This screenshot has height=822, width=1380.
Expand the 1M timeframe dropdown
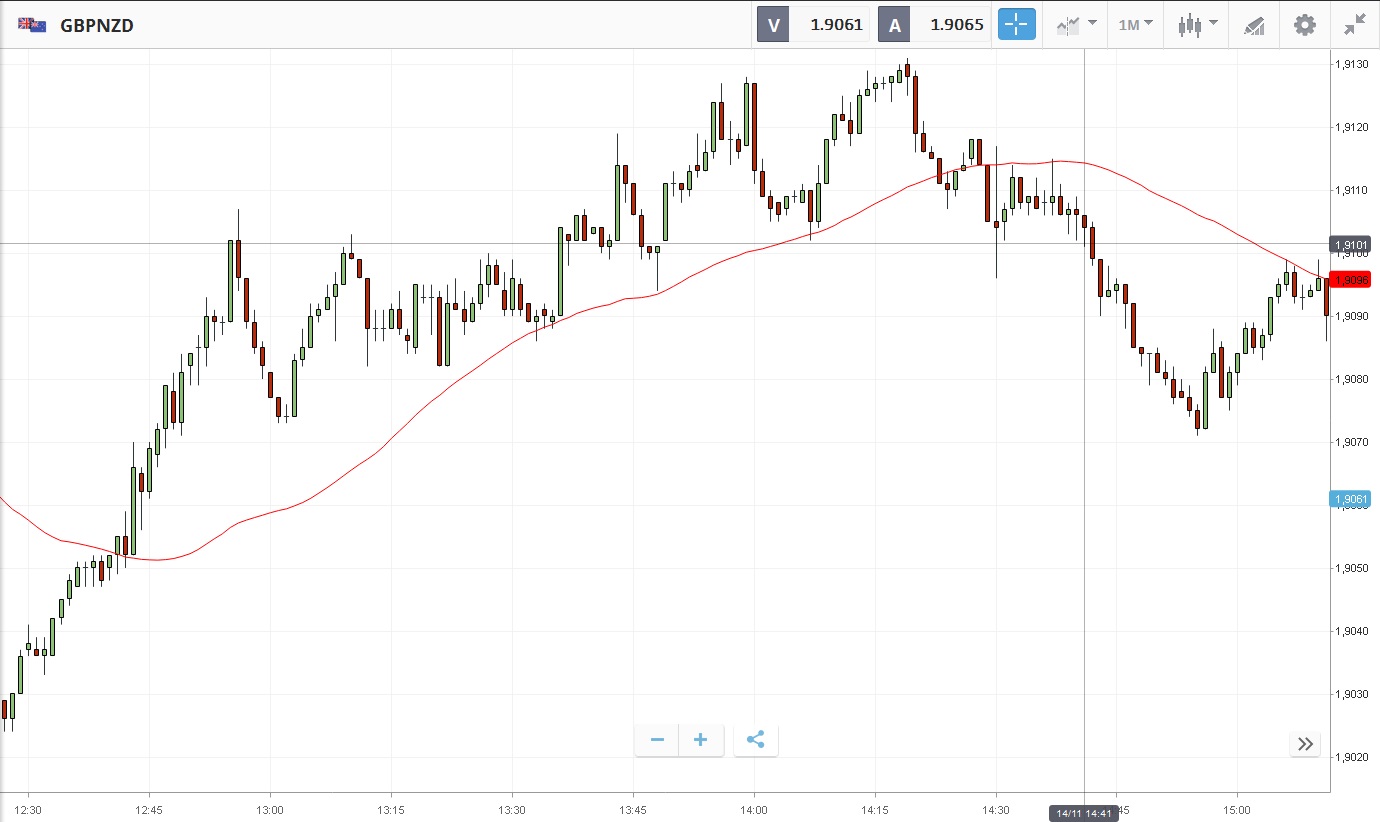1135,25
